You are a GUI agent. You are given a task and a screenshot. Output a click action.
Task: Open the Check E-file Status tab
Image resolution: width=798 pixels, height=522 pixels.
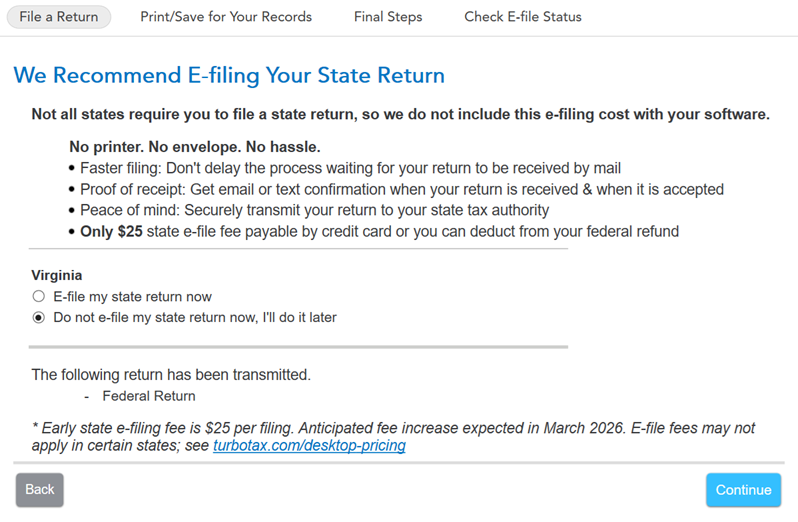pos(523,17)
